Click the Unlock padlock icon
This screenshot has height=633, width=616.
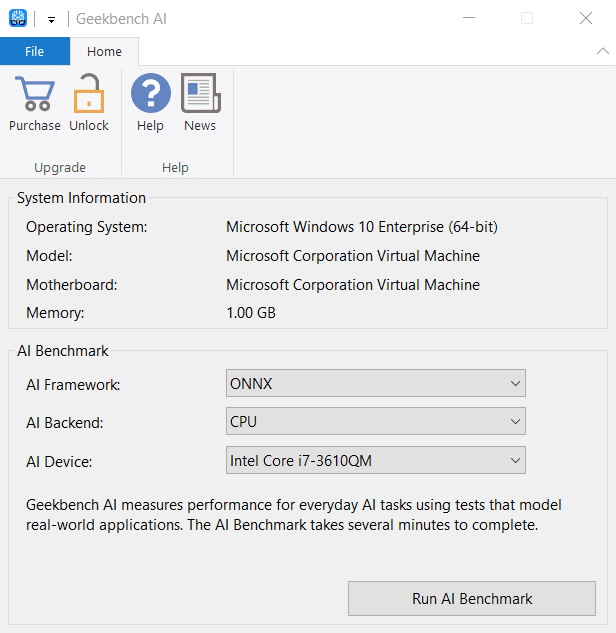point(88,95)
